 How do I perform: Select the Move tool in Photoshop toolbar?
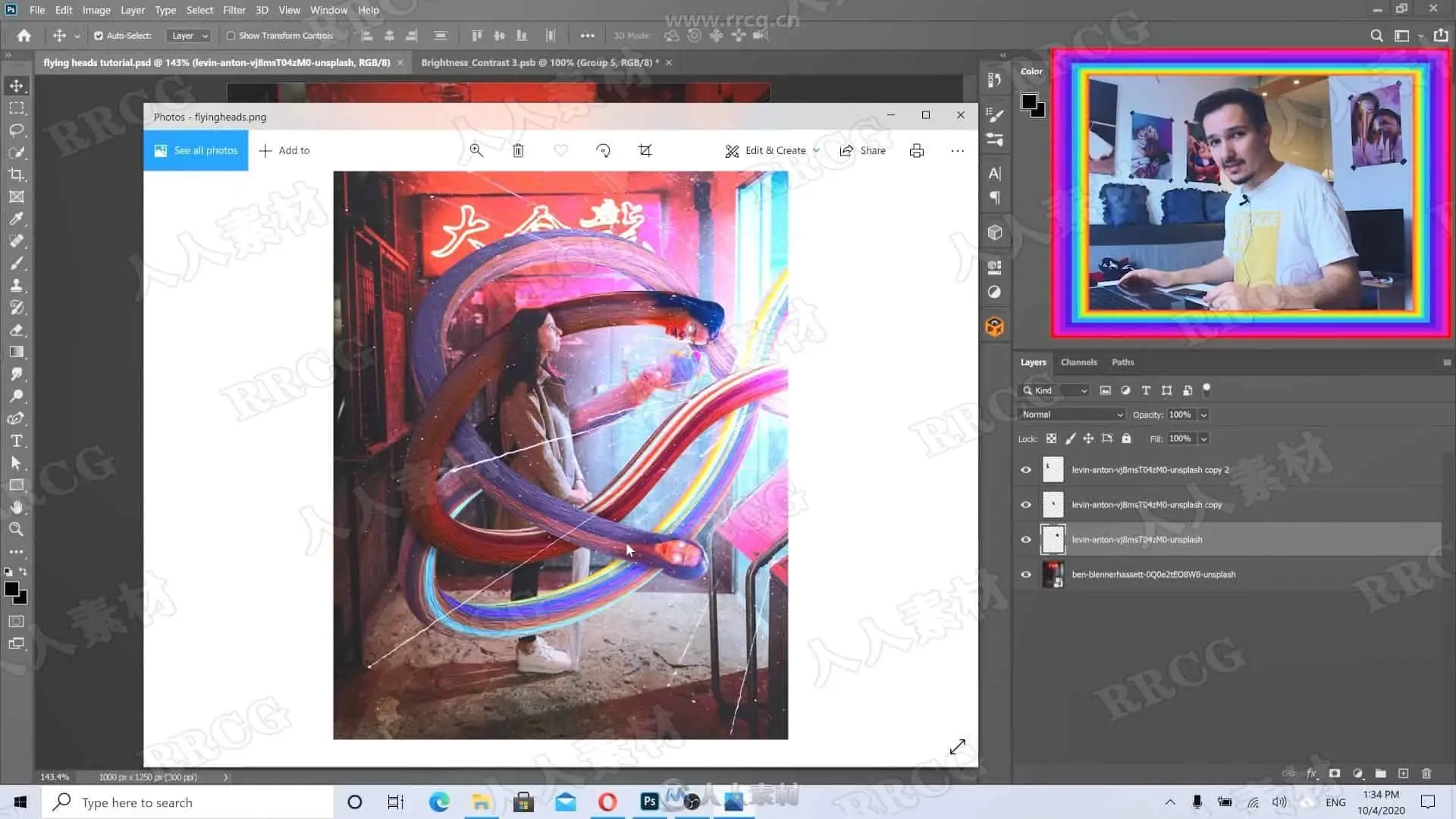(17, 86)
